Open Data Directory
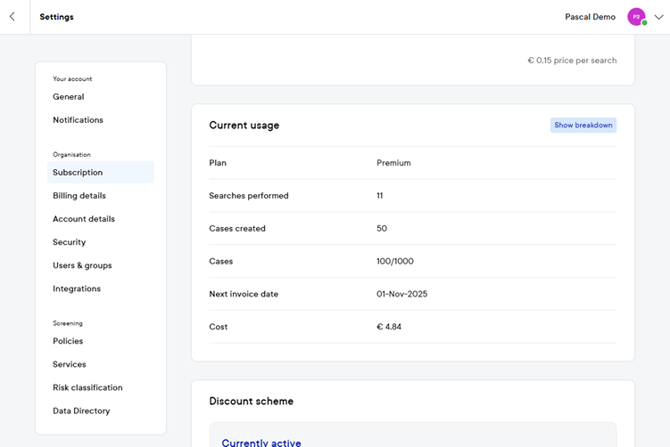 click(81, 411)
